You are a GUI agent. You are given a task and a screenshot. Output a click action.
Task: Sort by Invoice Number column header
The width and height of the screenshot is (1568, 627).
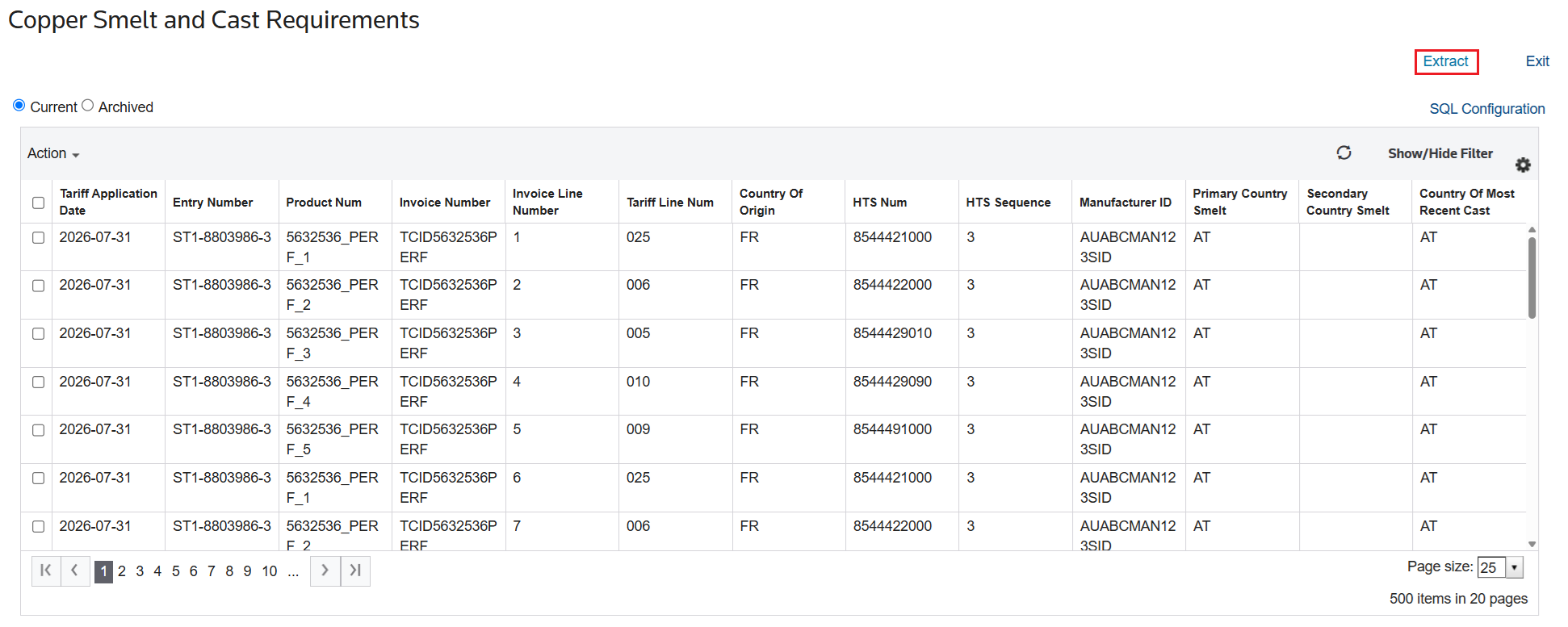(445, 203)
